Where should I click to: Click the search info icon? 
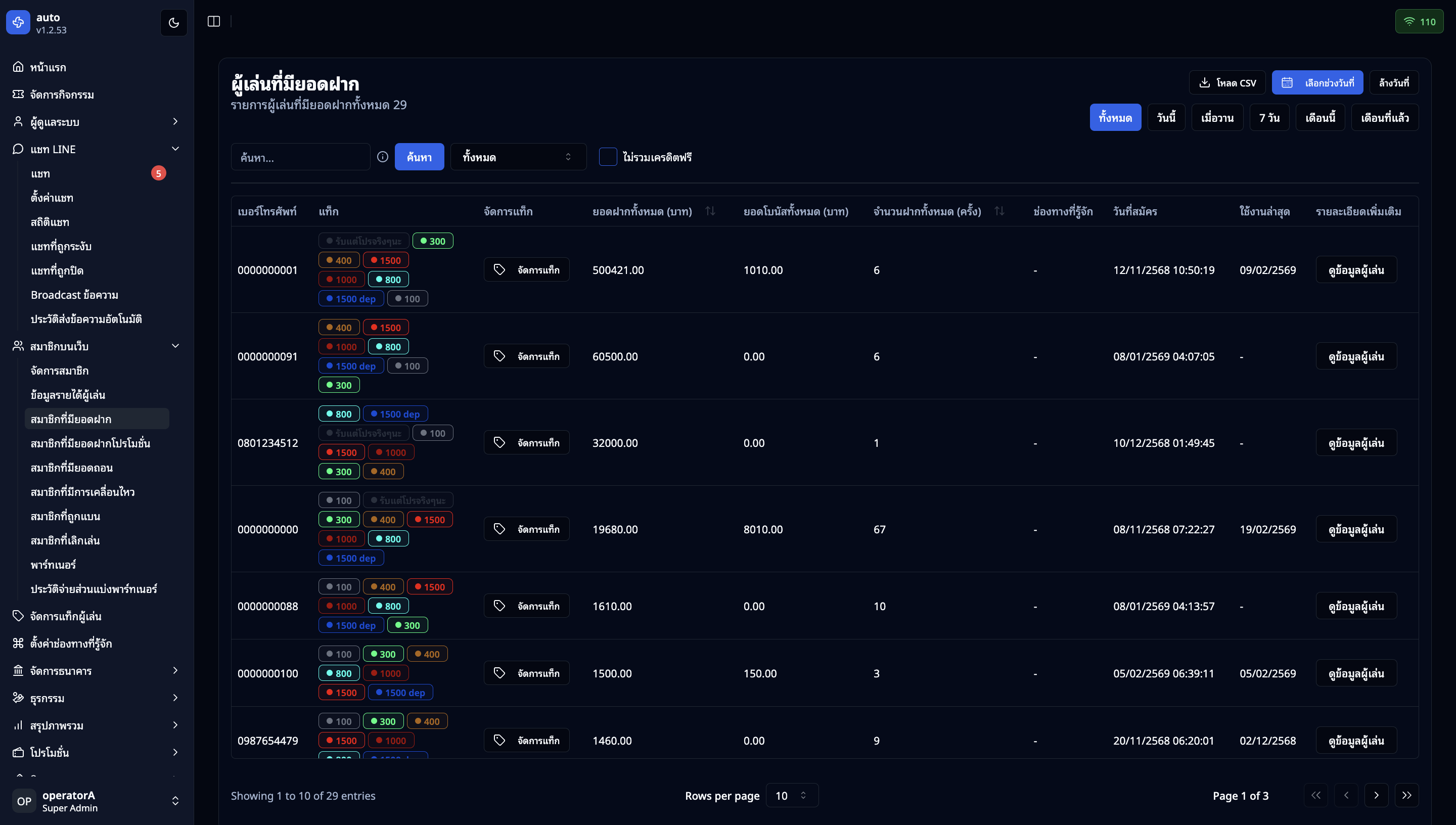[383, 157]
